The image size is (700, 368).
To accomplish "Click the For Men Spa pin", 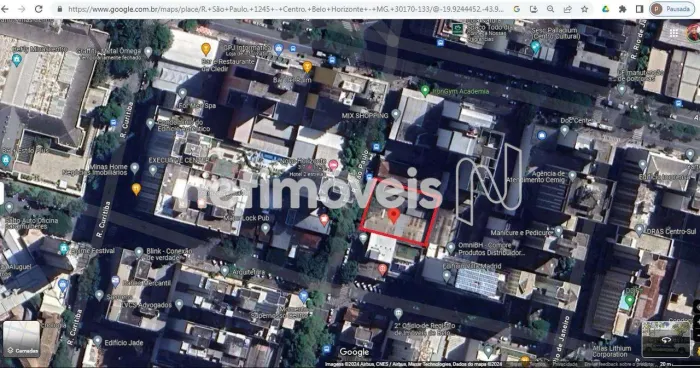I will (182, 93).
